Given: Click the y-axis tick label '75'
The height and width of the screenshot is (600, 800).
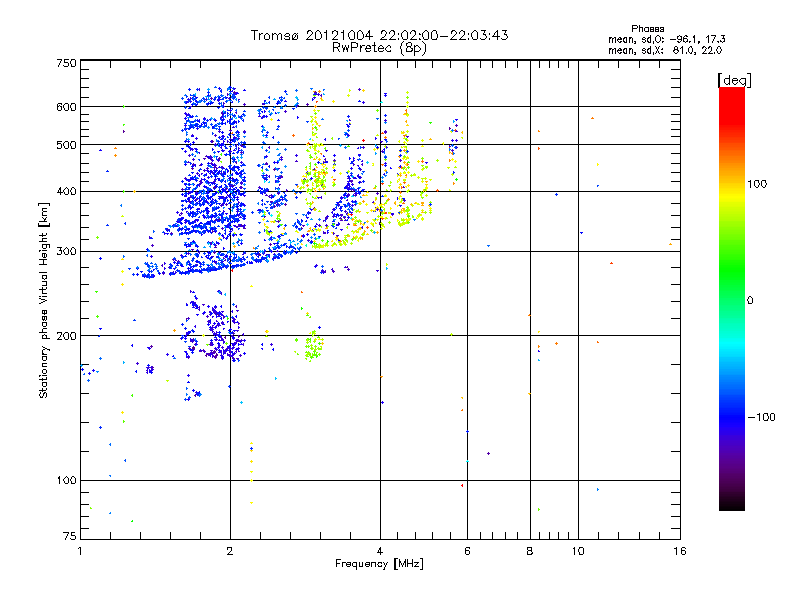Looking at the screenshot, I should pos(70,536).
